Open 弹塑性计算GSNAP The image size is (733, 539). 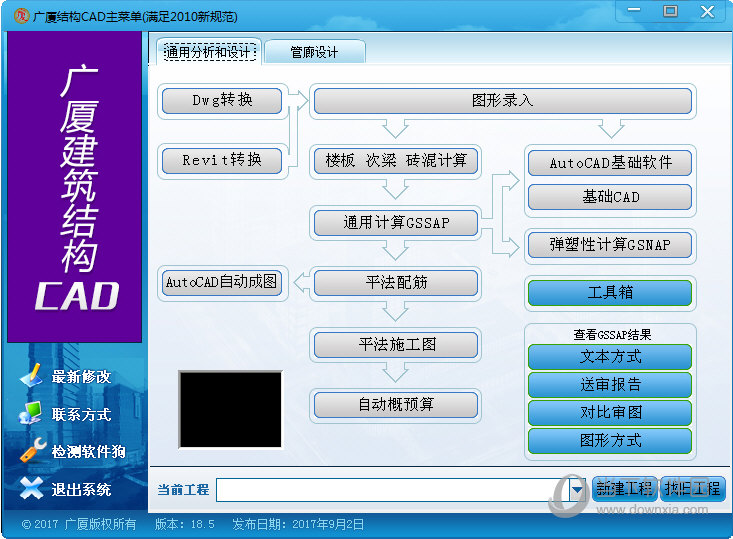[609, 244]
